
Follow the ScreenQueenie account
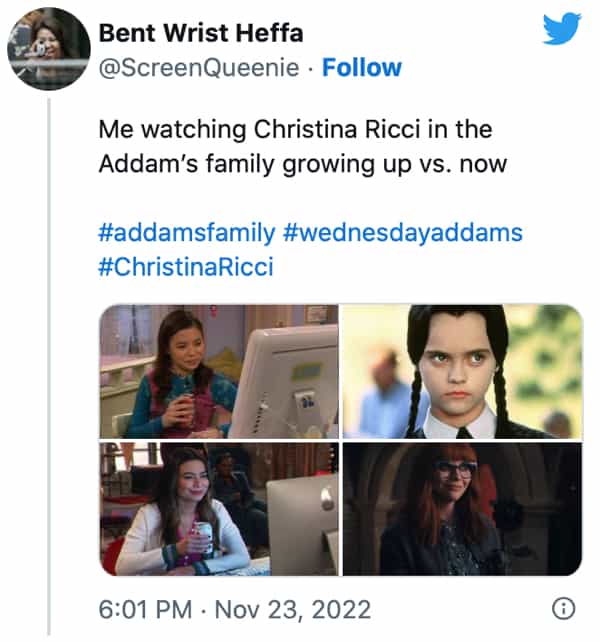tap(362, 68)
